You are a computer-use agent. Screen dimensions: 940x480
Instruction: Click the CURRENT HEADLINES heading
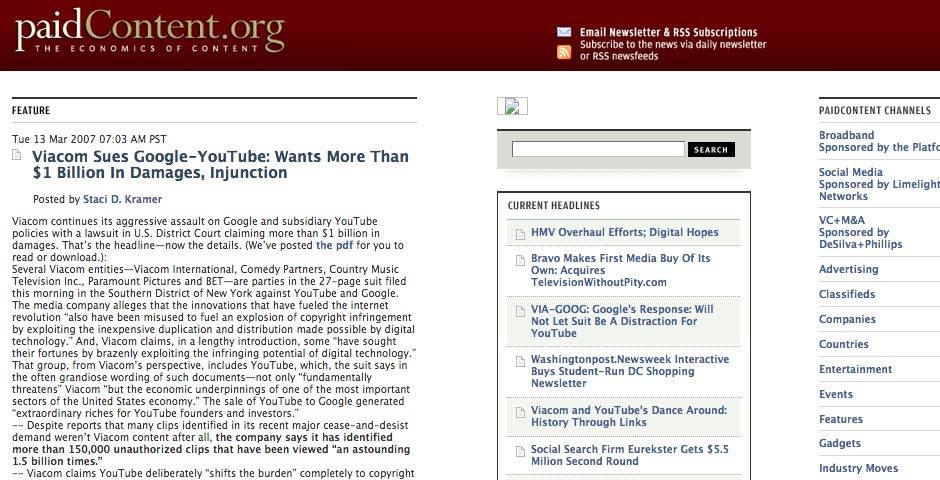tap(554, 206)
